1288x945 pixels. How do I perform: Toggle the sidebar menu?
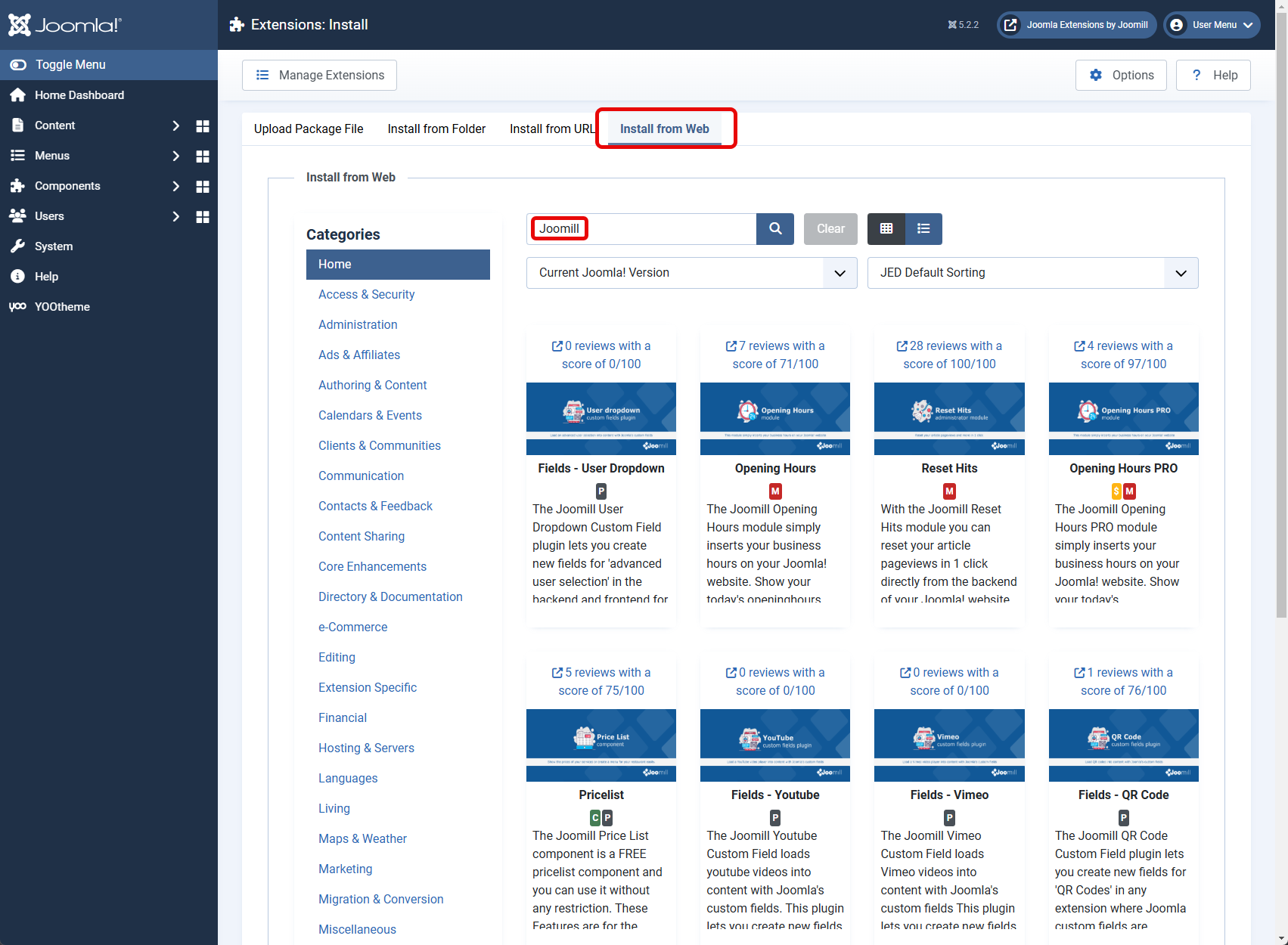click(x=70, y=65)
